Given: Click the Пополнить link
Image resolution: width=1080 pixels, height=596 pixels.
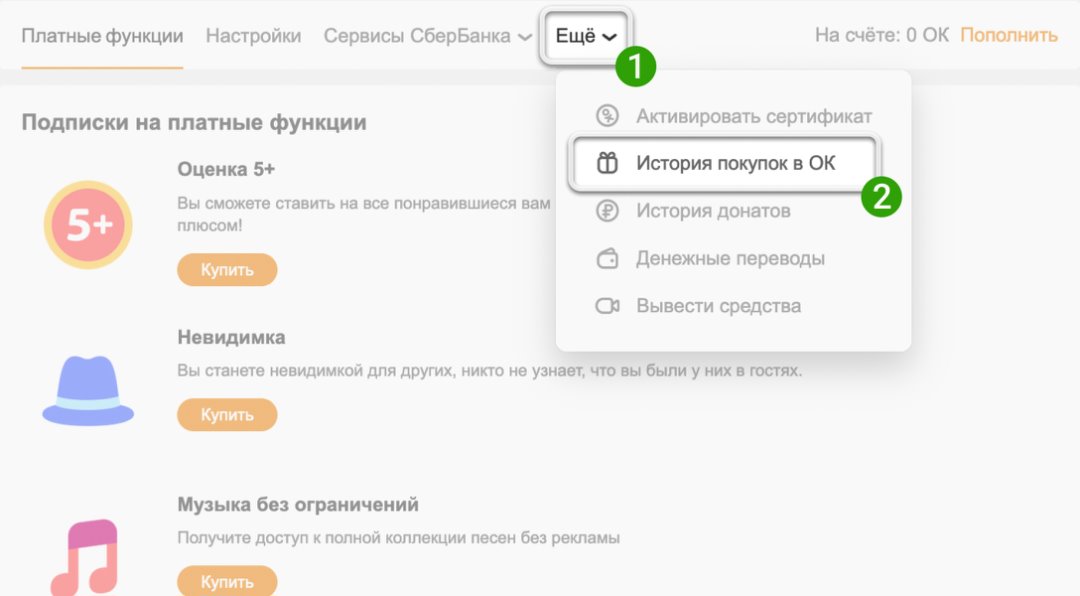Looking at the screenshot, I should point(1009,35).
